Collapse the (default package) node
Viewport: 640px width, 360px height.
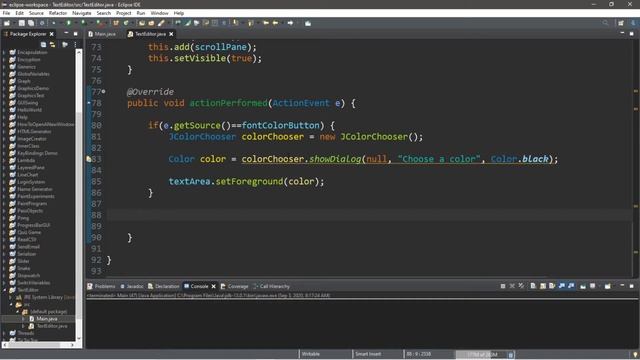tap(18, 311)
